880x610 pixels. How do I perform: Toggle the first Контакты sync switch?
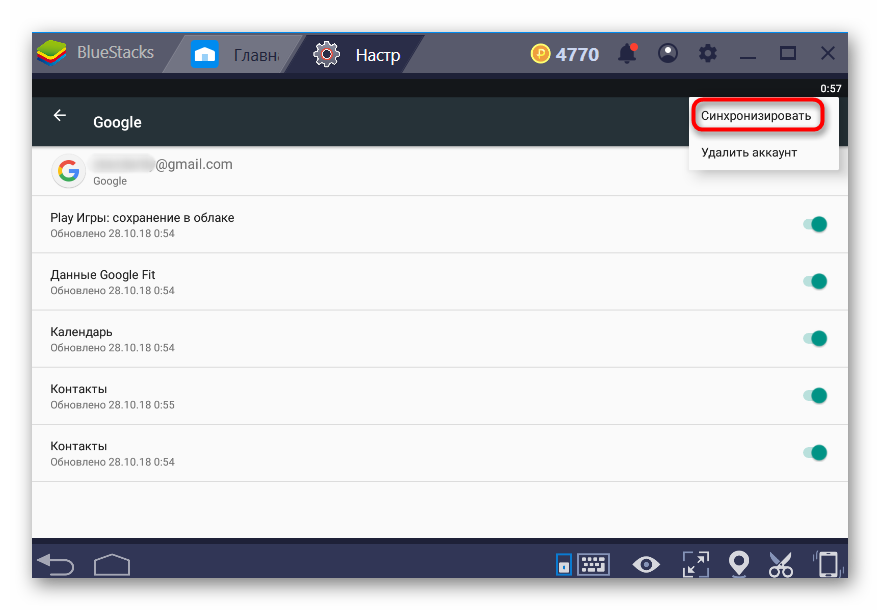816,395
